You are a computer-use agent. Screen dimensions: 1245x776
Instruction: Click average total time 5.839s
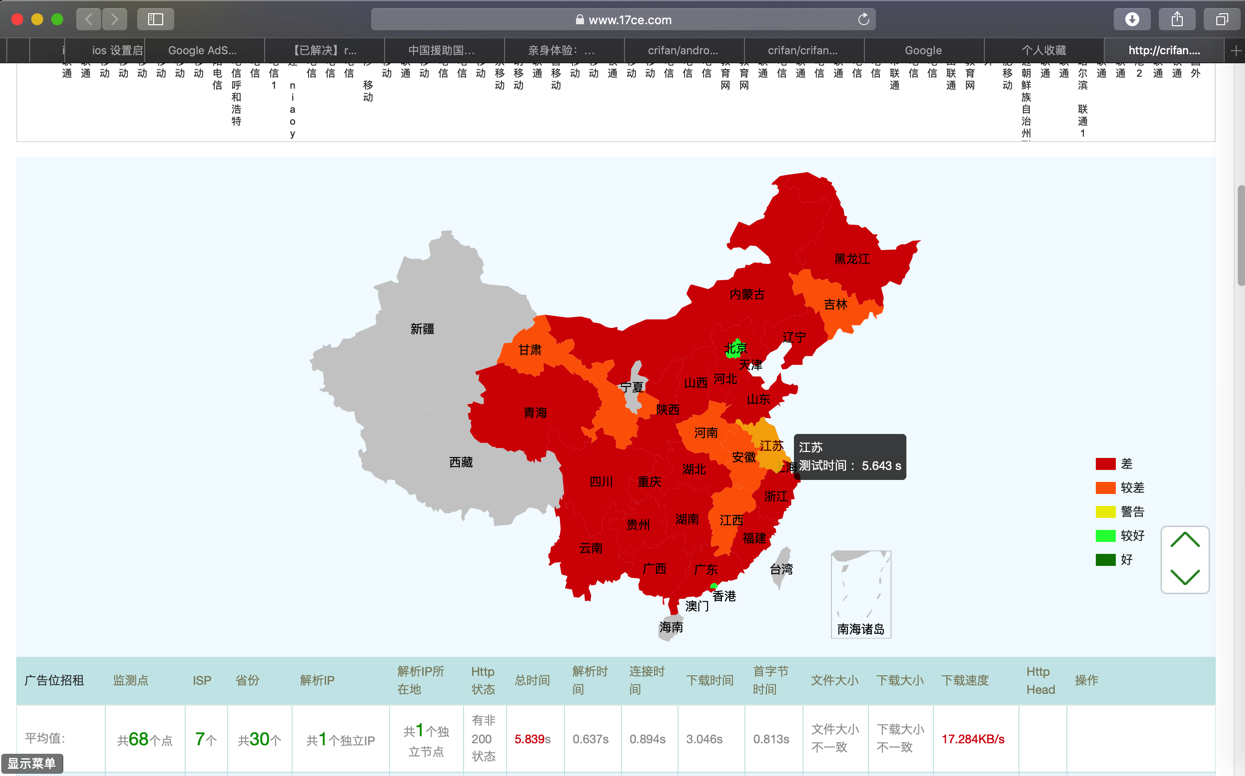click(x=532, y=739)
